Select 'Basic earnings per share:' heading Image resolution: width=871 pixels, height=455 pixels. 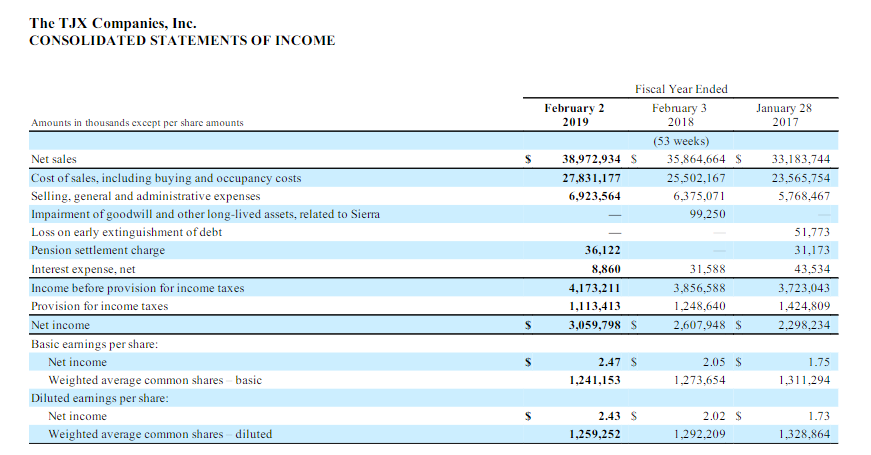(x=94, y=344)
